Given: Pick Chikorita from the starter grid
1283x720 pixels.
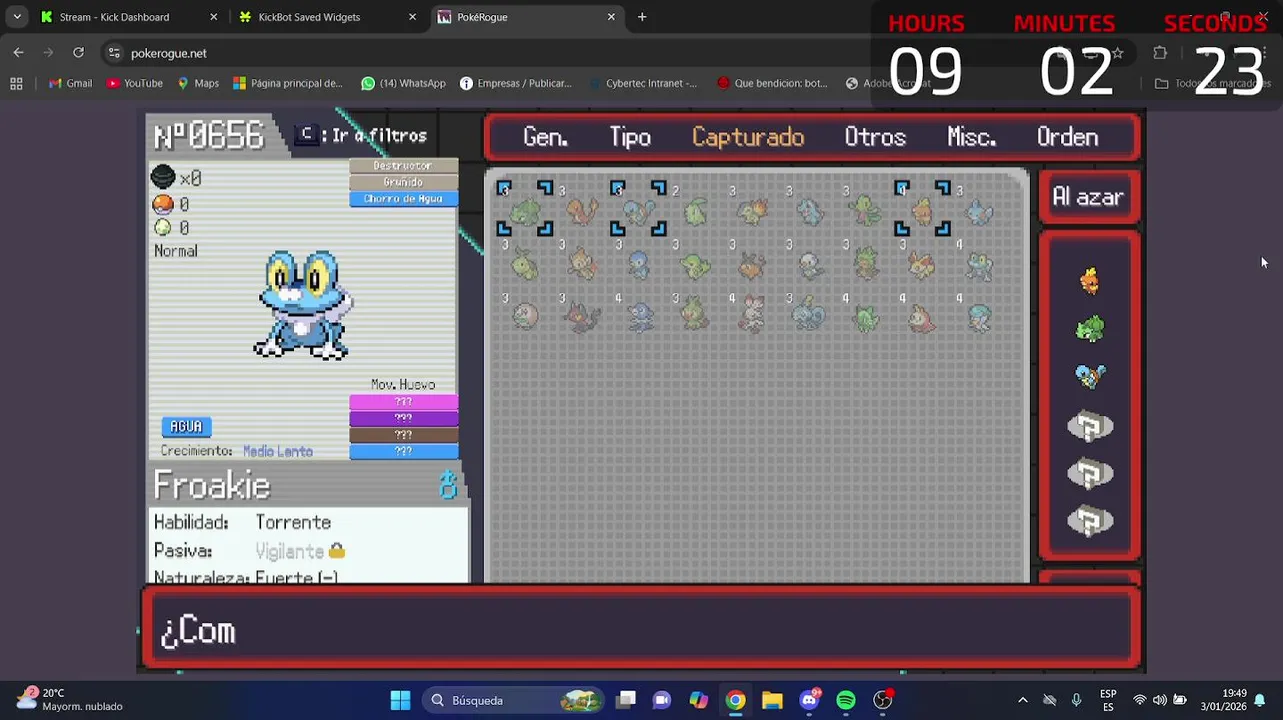Looking at the screenshot, I should pyautogui.click(x=695, y=211).
